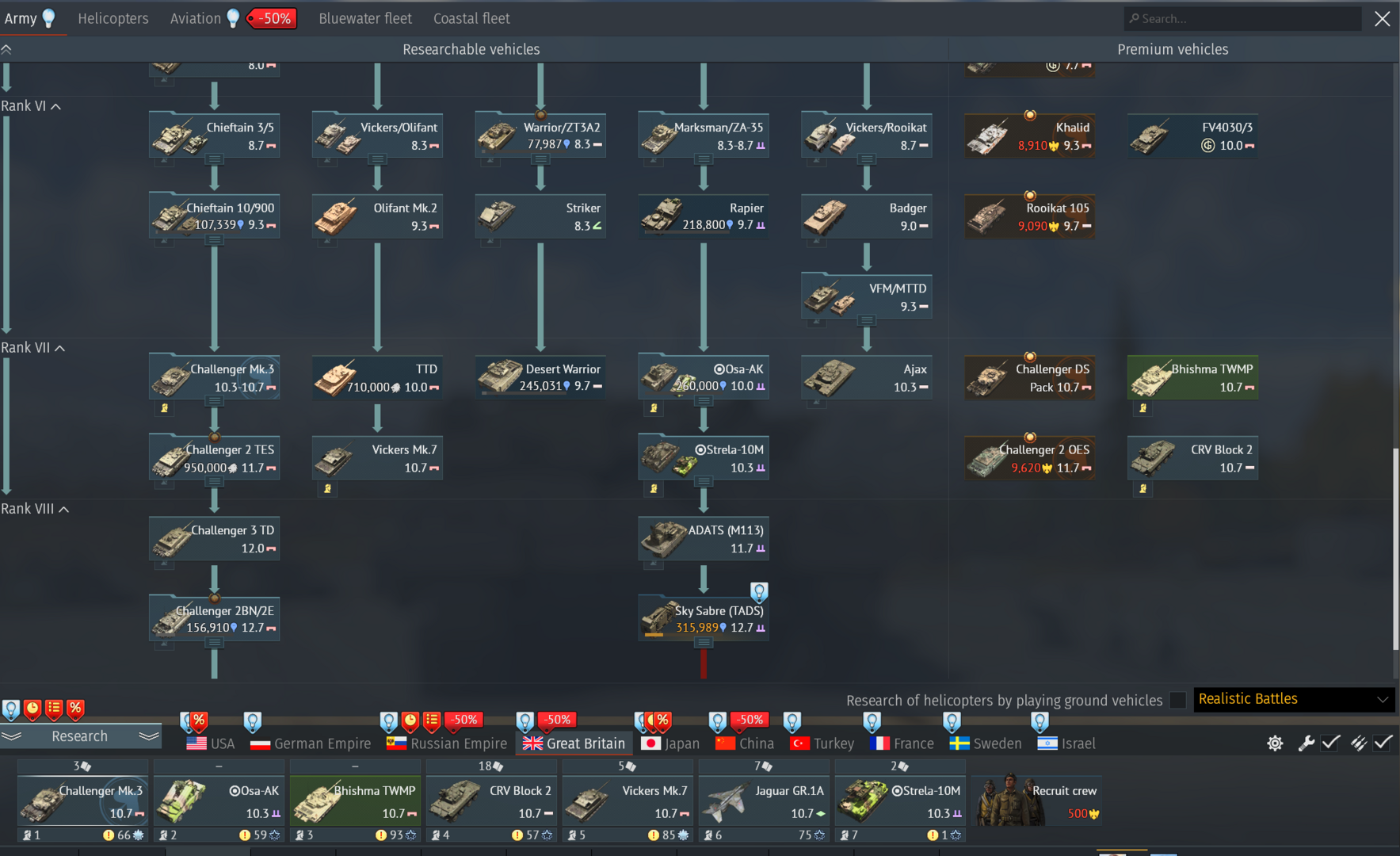Click the -50% tag above China
Image resolution: width=1400 pixels, height=856 pixels.
[750, 720]
